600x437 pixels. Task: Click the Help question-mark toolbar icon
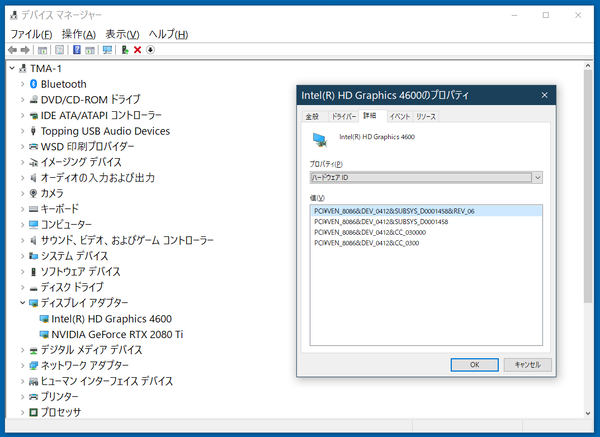pos(77,50)
